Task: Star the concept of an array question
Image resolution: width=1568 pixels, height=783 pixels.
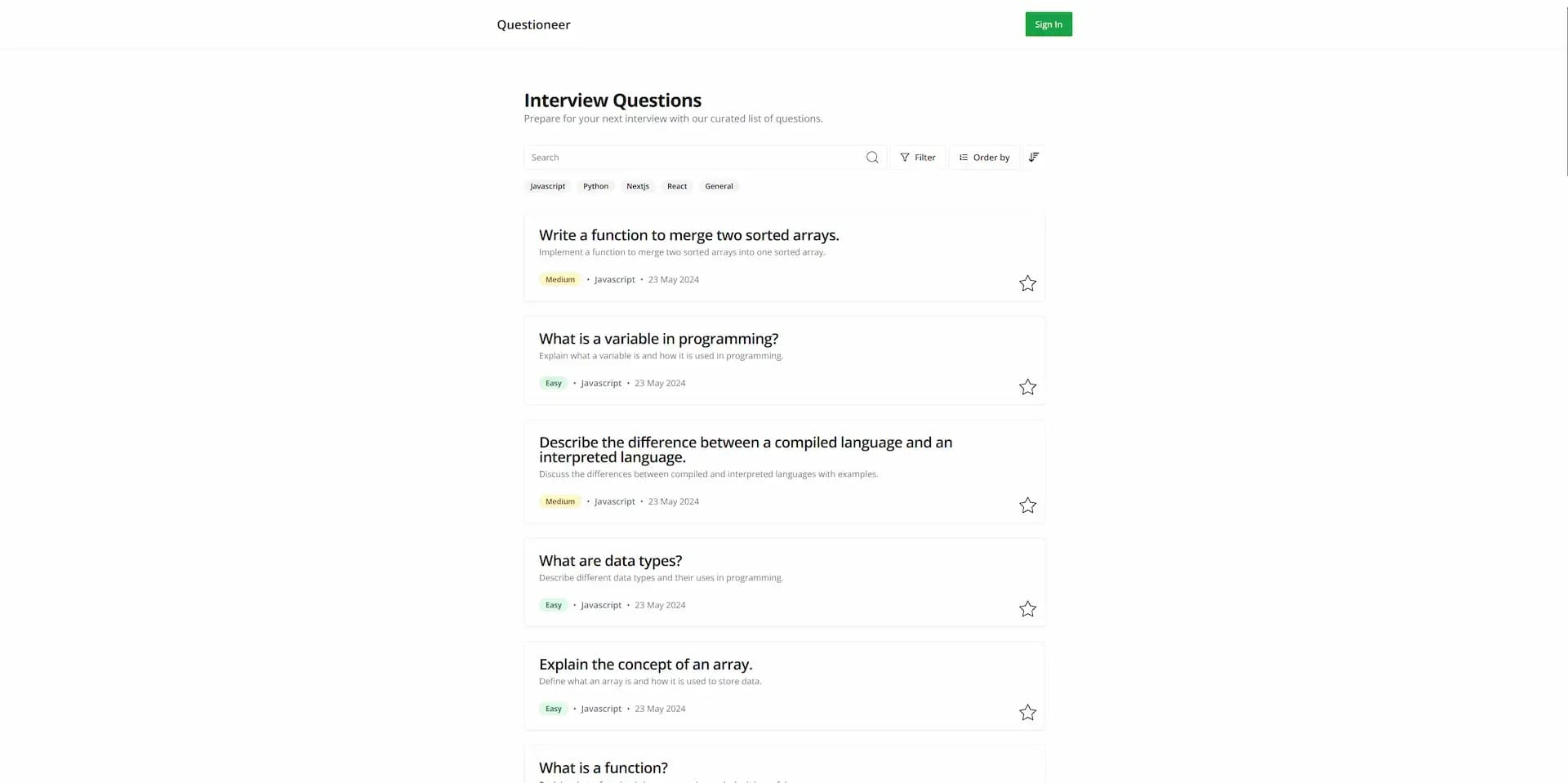Action: pyautogui.click(x=1027, y=713)
